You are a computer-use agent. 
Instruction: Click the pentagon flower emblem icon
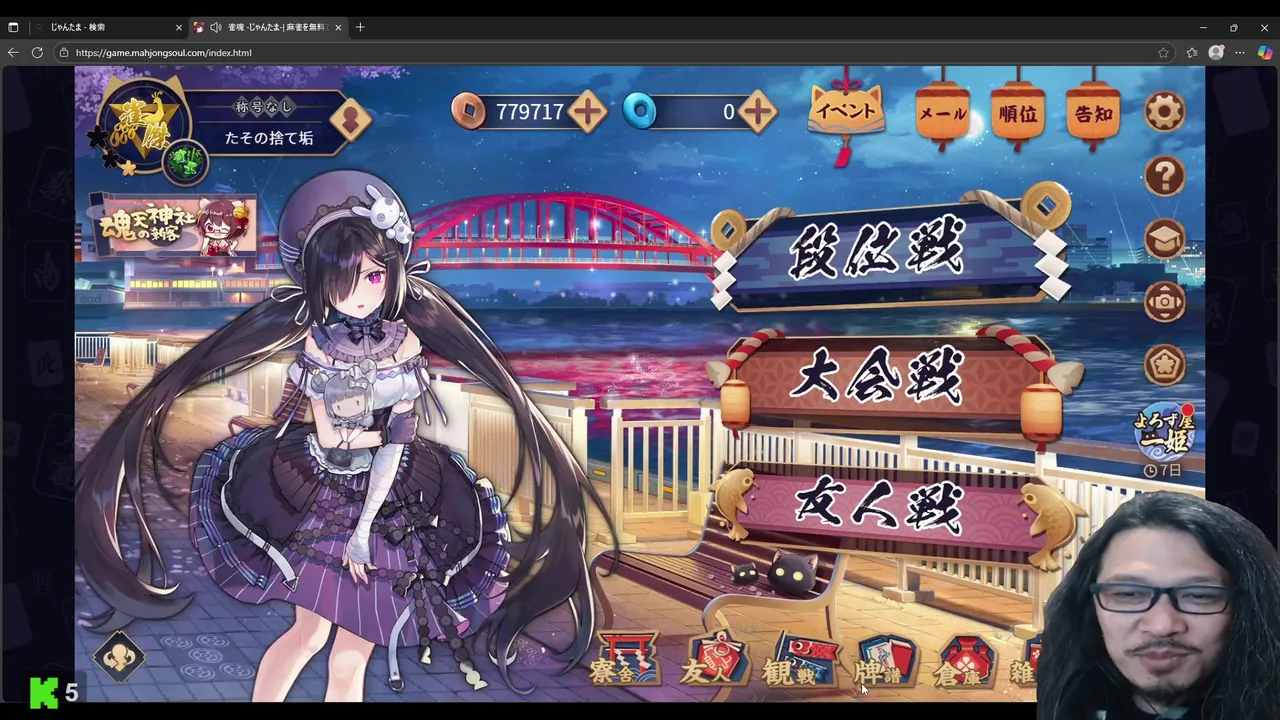point(1164,365)
